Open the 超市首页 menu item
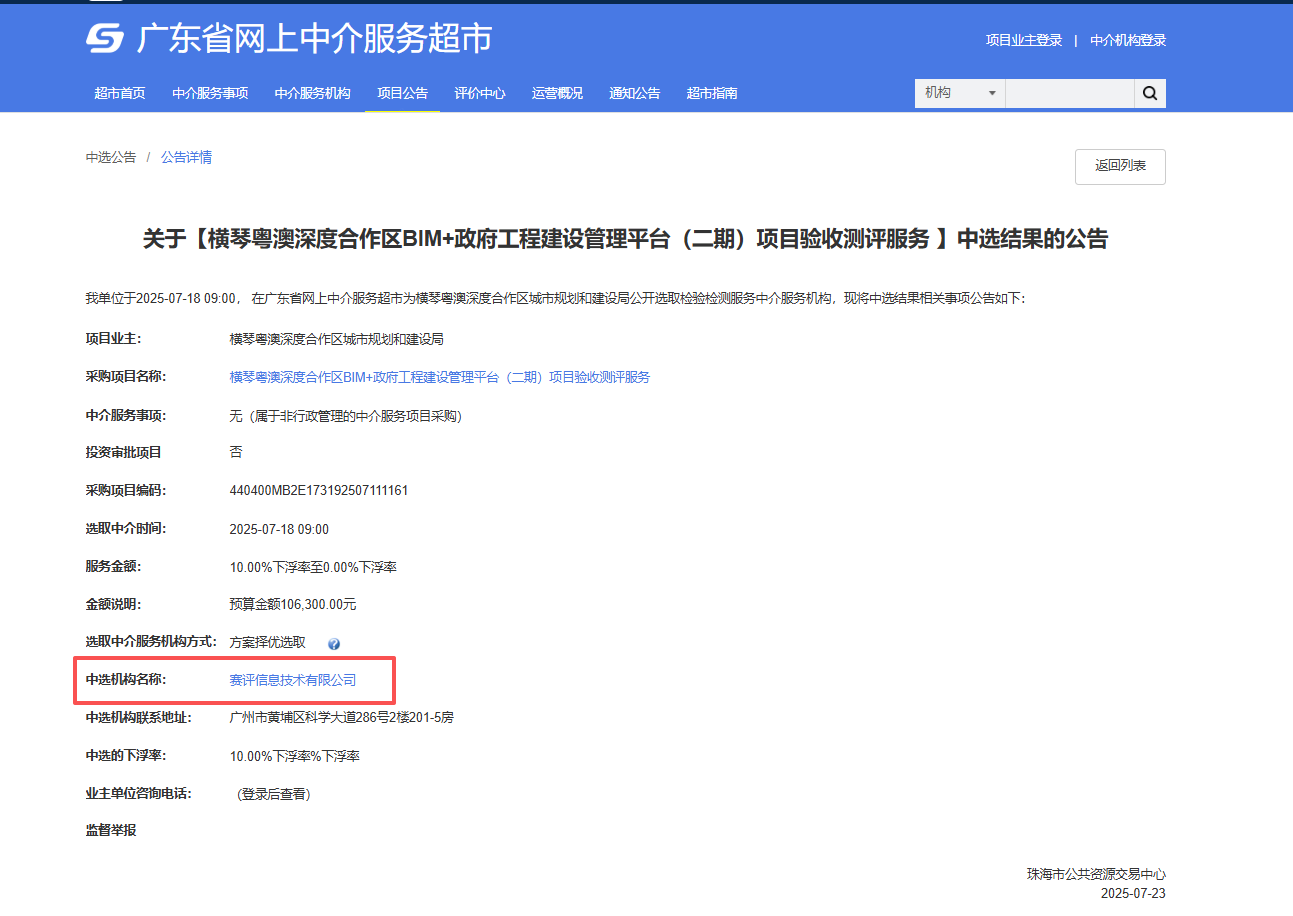1293x916 pixels. (120, 93)
